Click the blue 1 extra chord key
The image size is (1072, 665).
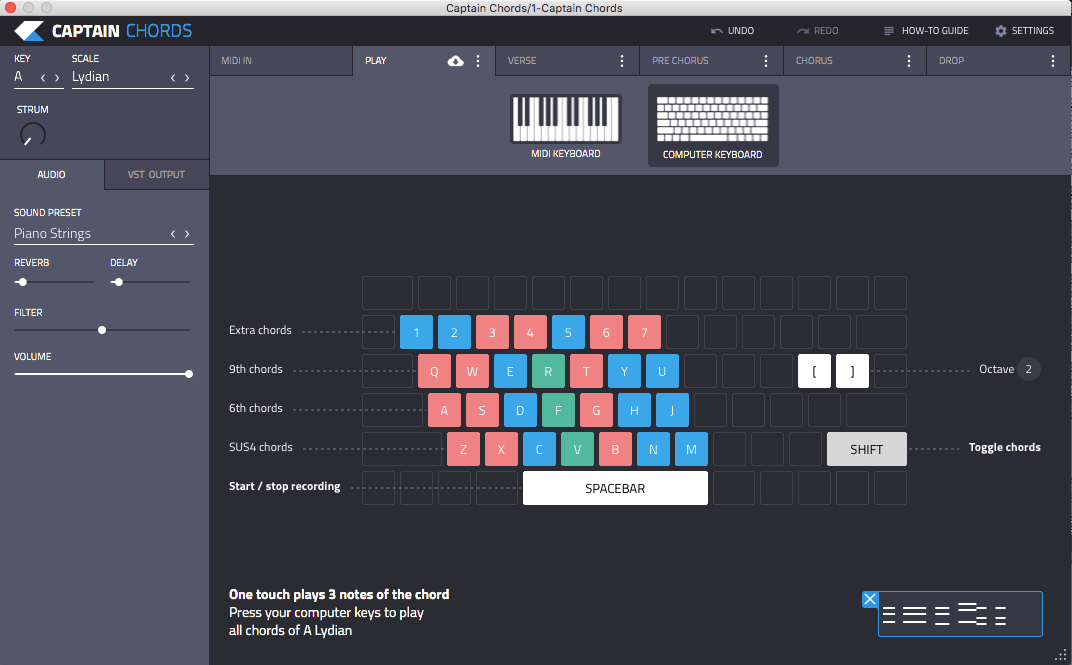416,333
